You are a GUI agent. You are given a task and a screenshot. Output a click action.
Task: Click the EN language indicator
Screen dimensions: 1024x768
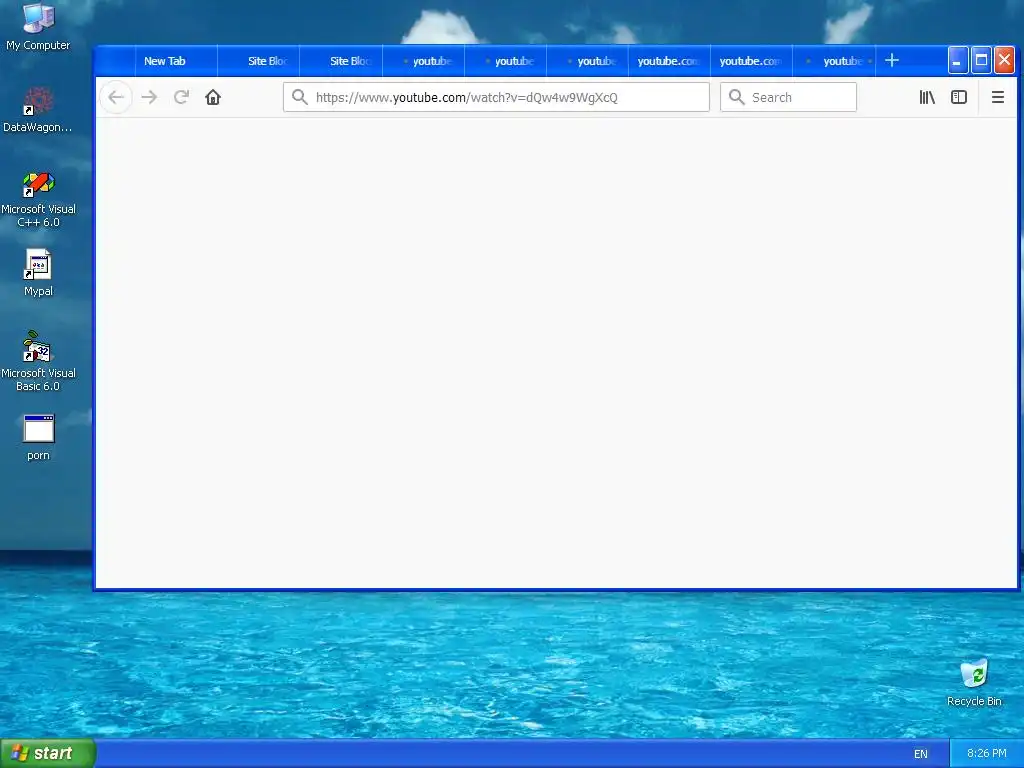[x=921, y=754]
